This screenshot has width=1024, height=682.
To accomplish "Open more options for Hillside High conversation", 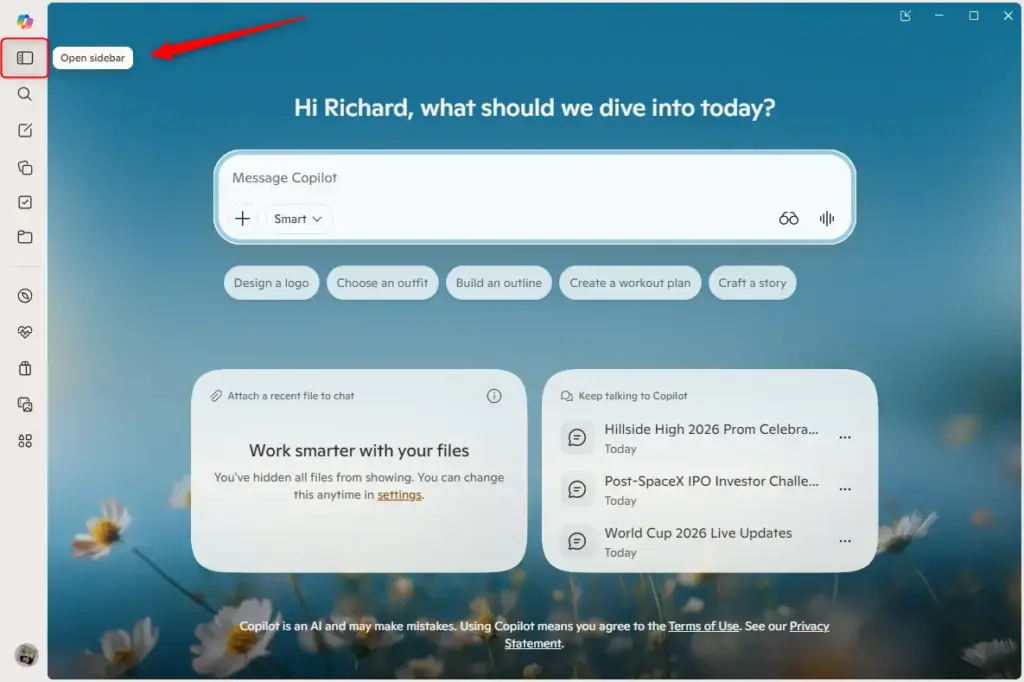I will click(x=844, y=437).
